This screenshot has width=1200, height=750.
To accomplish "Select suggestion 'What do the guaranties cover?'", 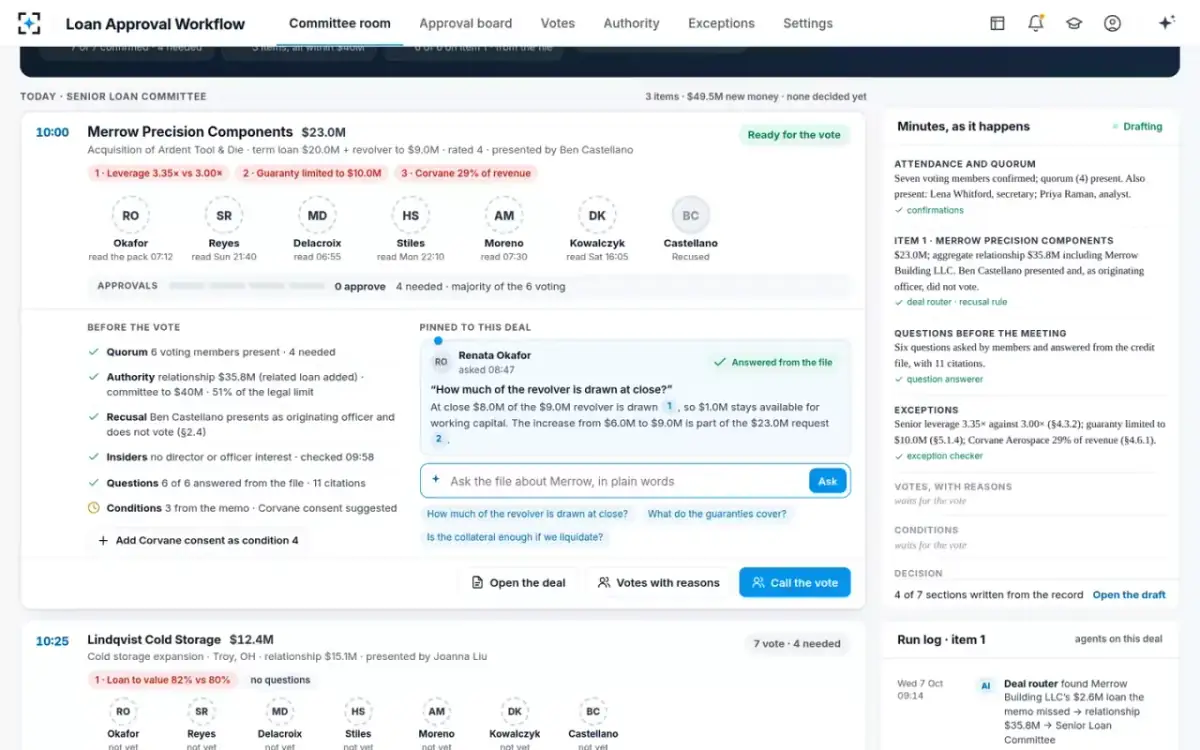I will 717,514.
